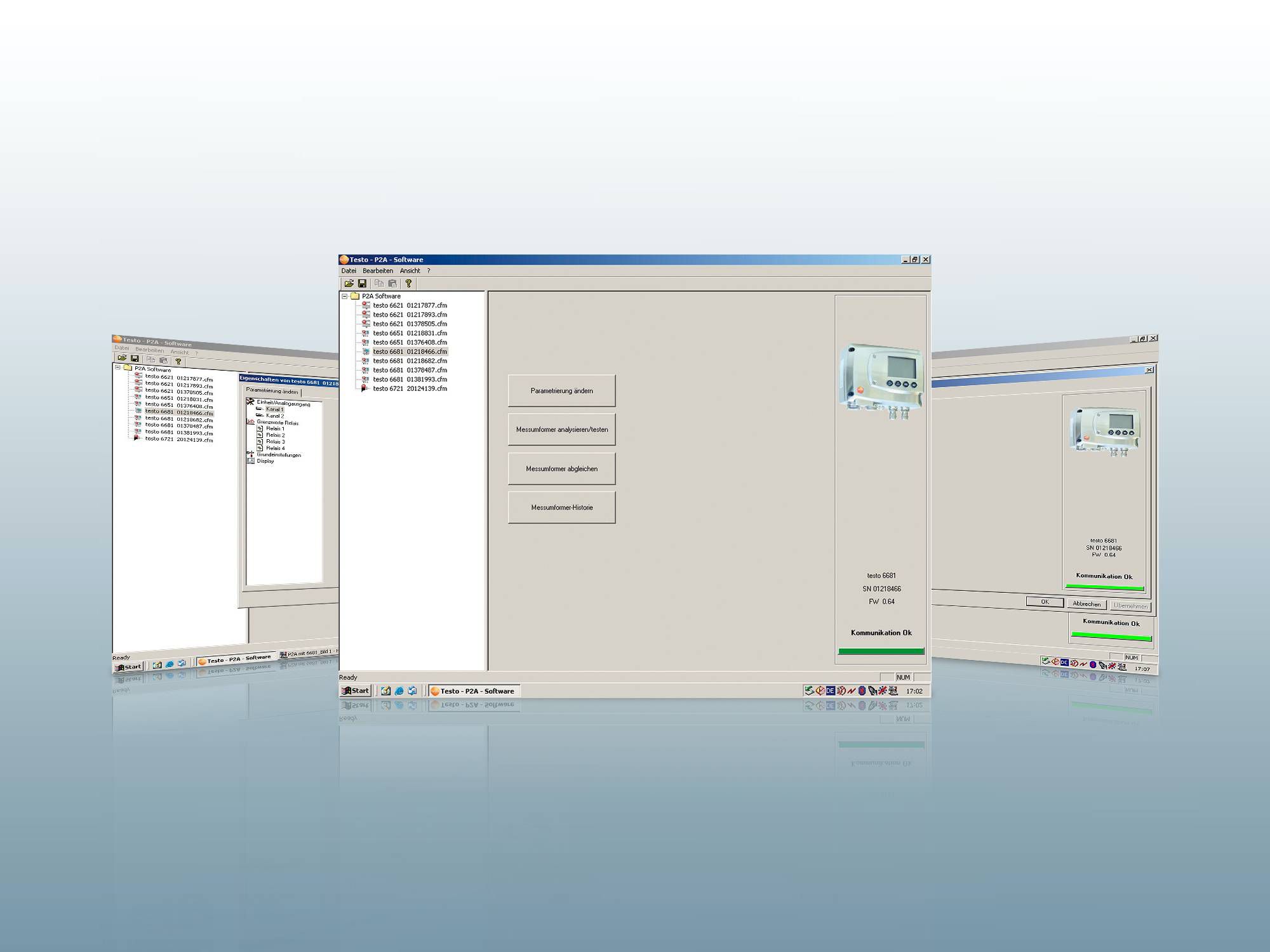Viewport: 1270px width, 952px height.
Task: Select testo 6621 01217877.cfm in tree
Action: click(x=410, y=305)
